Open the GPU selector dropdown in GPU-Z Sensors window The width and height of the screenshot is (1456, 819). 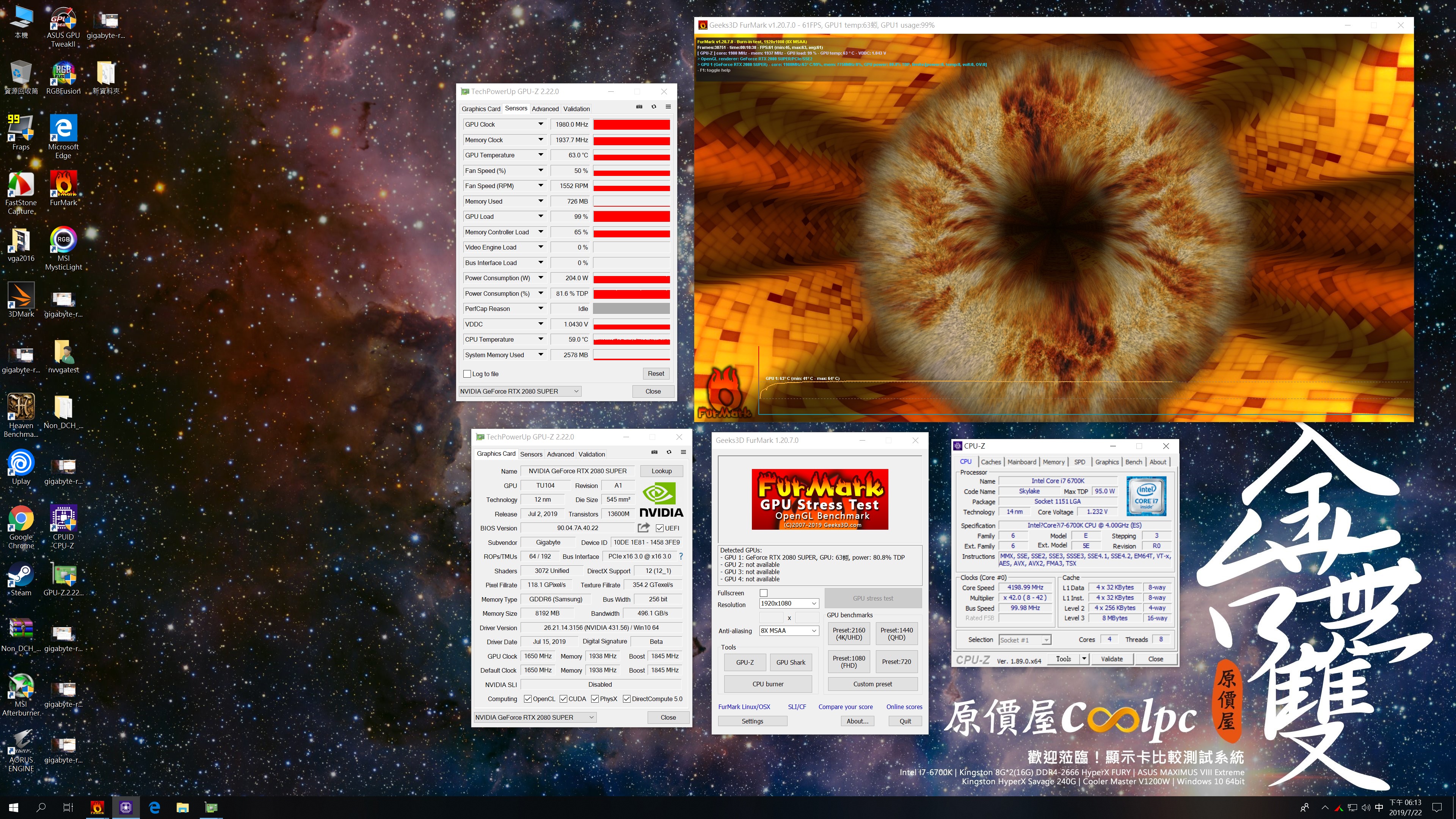coord(520,391)
